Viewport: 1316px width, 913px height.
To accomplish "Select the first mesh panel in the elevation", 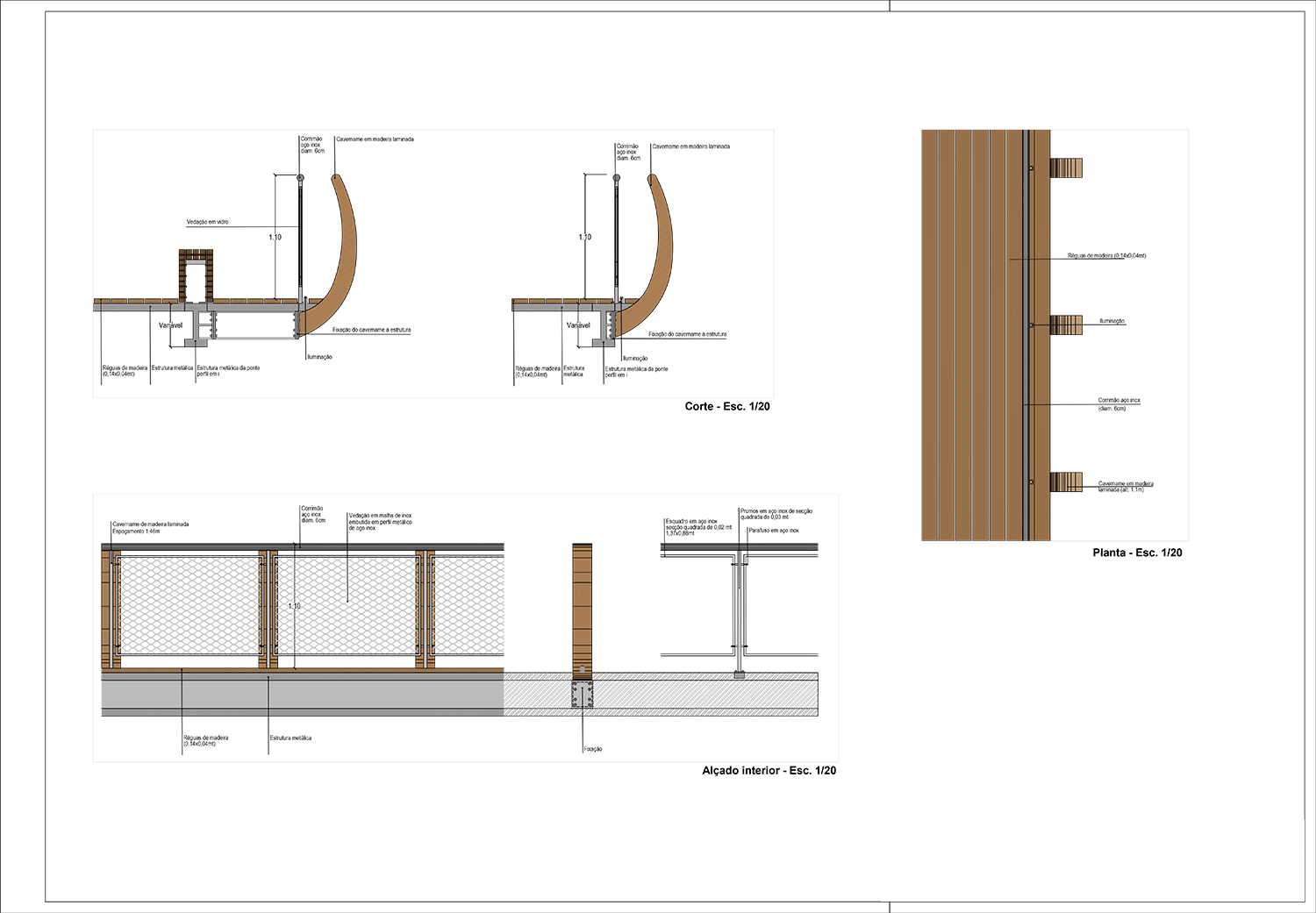I will 188,605.
